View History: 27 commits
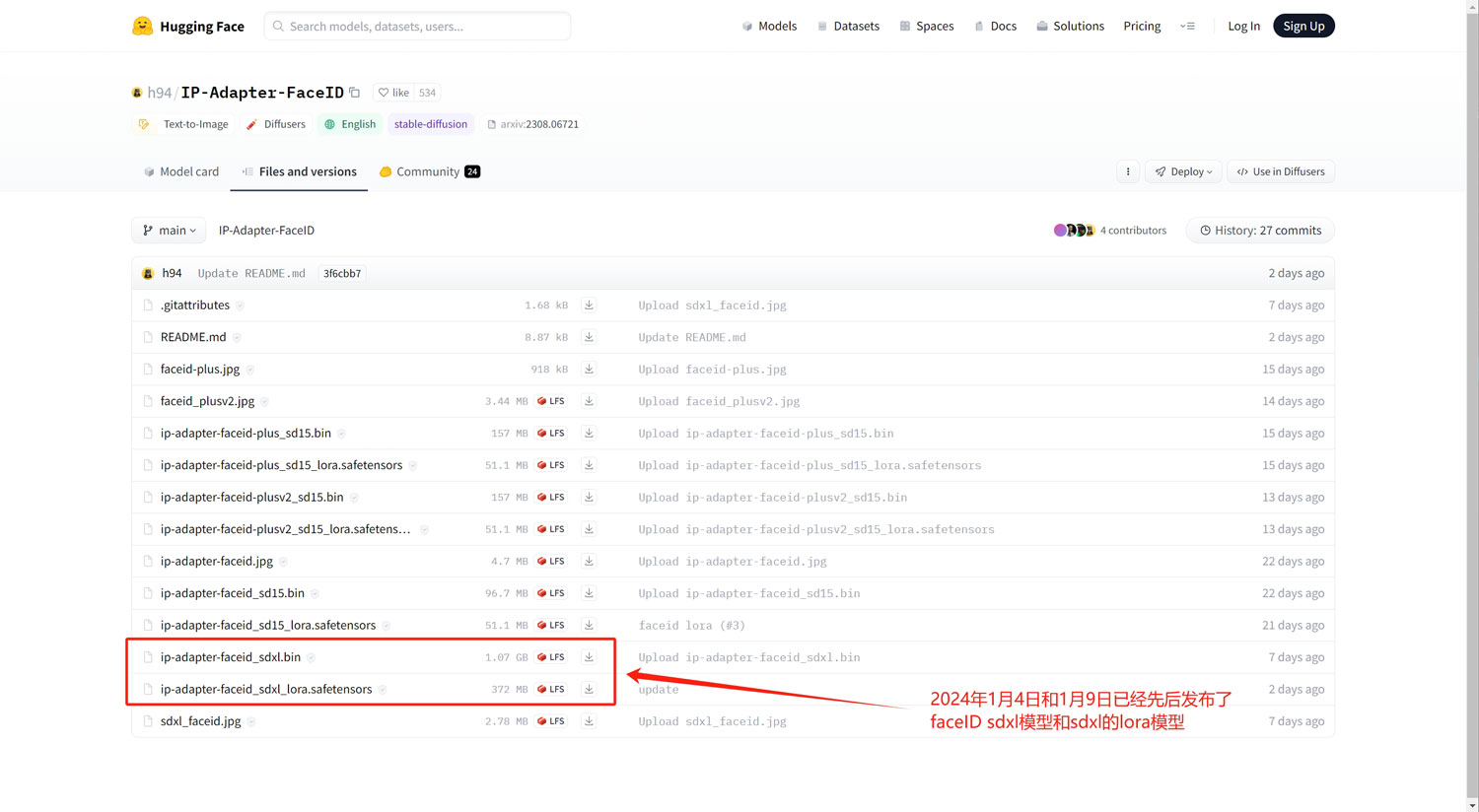 [x=1260, y=231]
